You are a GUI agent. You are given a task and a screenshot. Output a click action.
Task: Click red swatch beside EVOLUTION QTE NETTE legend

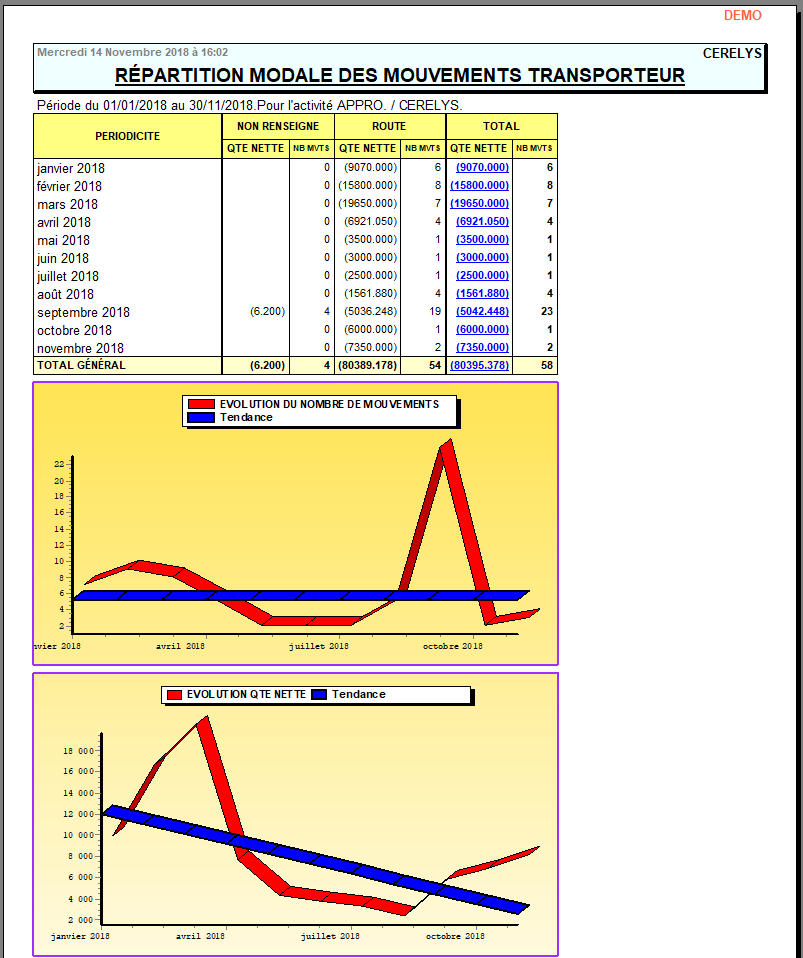tap(172, 694)
